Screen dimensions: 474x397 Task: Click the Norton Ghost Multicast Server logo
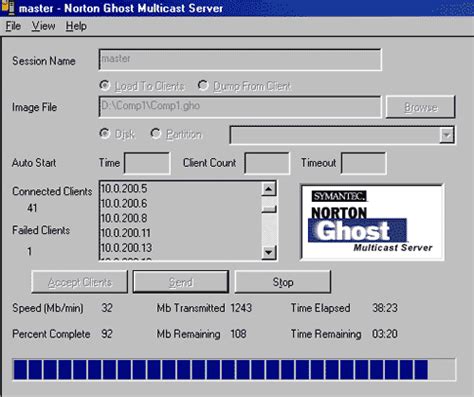(x=372, y=222)
